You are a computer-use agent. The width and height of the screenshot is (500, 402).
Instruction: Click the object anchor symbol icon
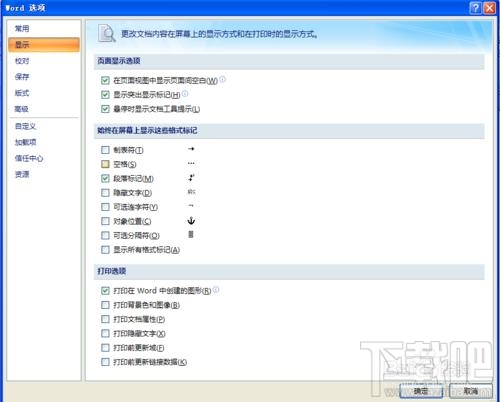(191, 220)
